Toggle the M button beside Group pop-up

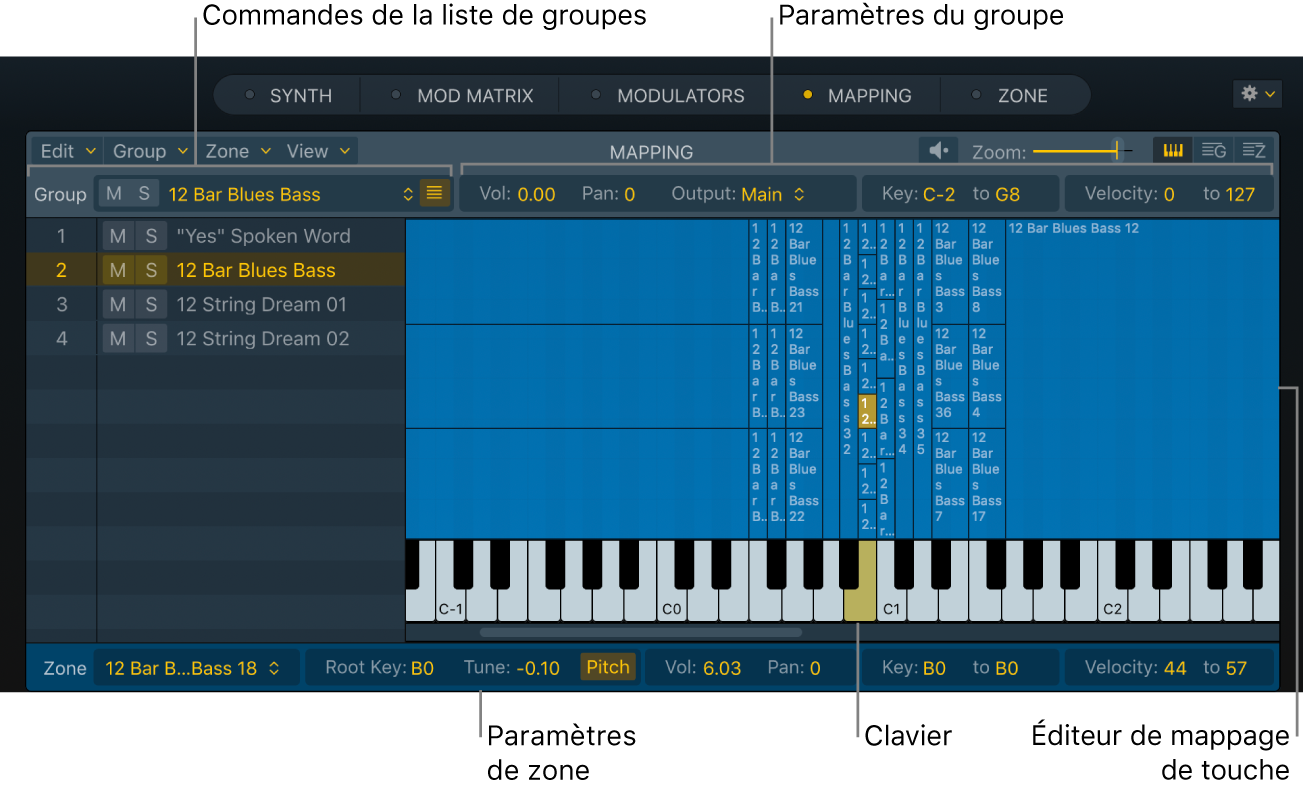click(114, 194)
